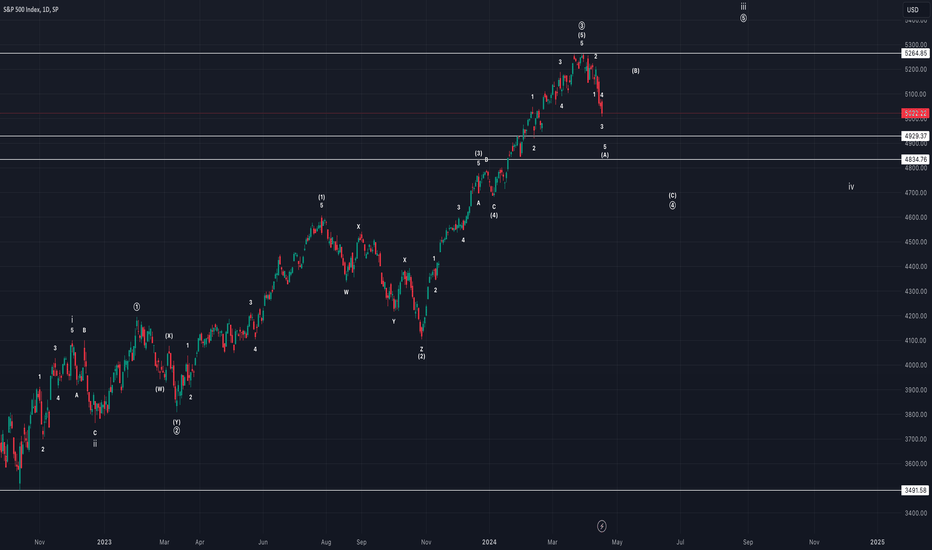Click the May time axis label

617,542
